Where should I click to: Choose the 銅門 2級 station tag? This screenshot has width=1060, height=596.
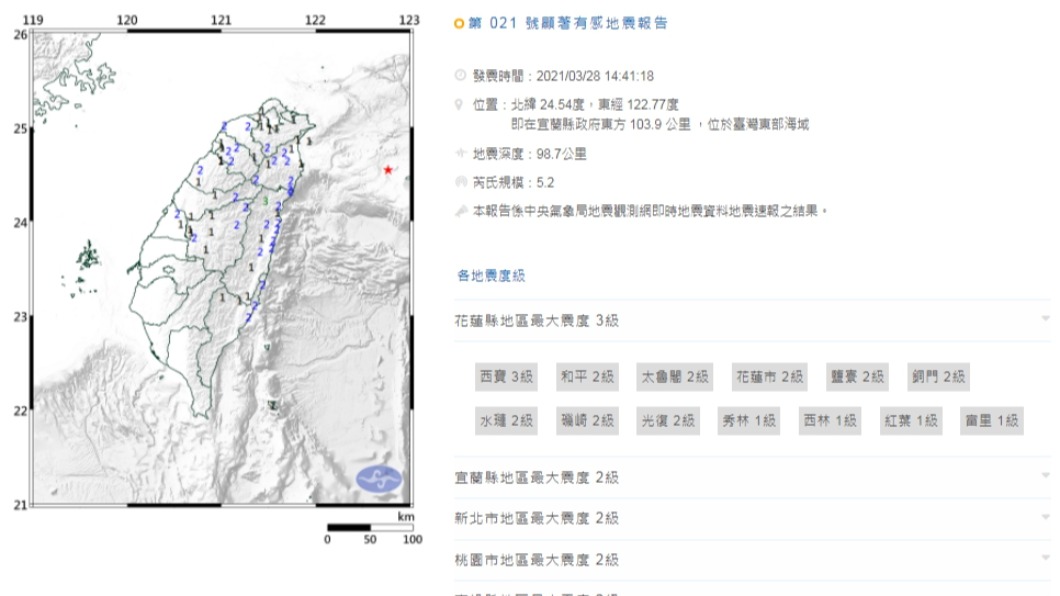(938, 376)
